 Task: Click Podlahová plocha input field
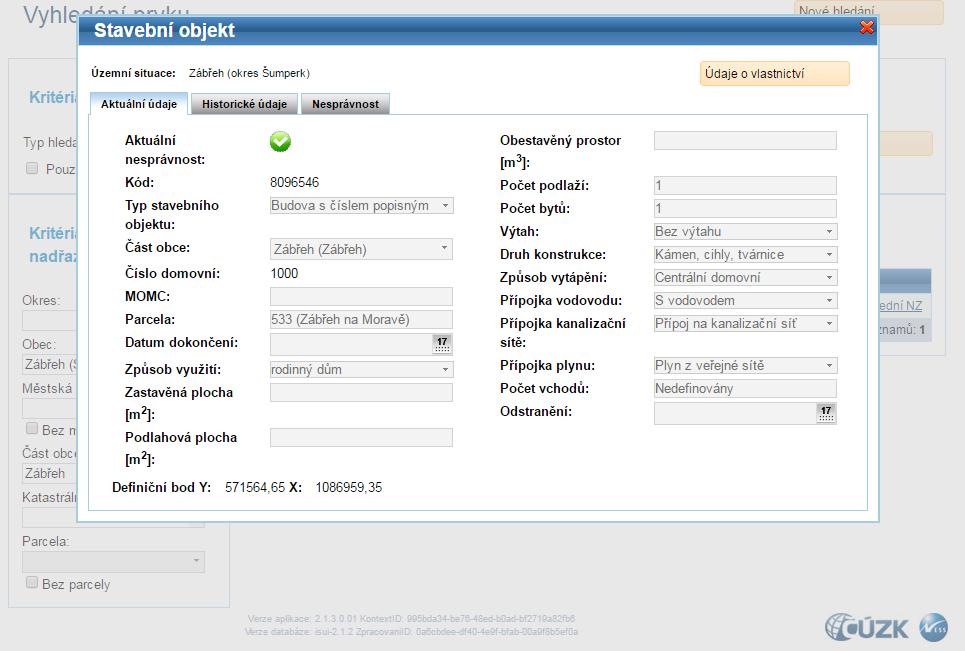(361, 437)
